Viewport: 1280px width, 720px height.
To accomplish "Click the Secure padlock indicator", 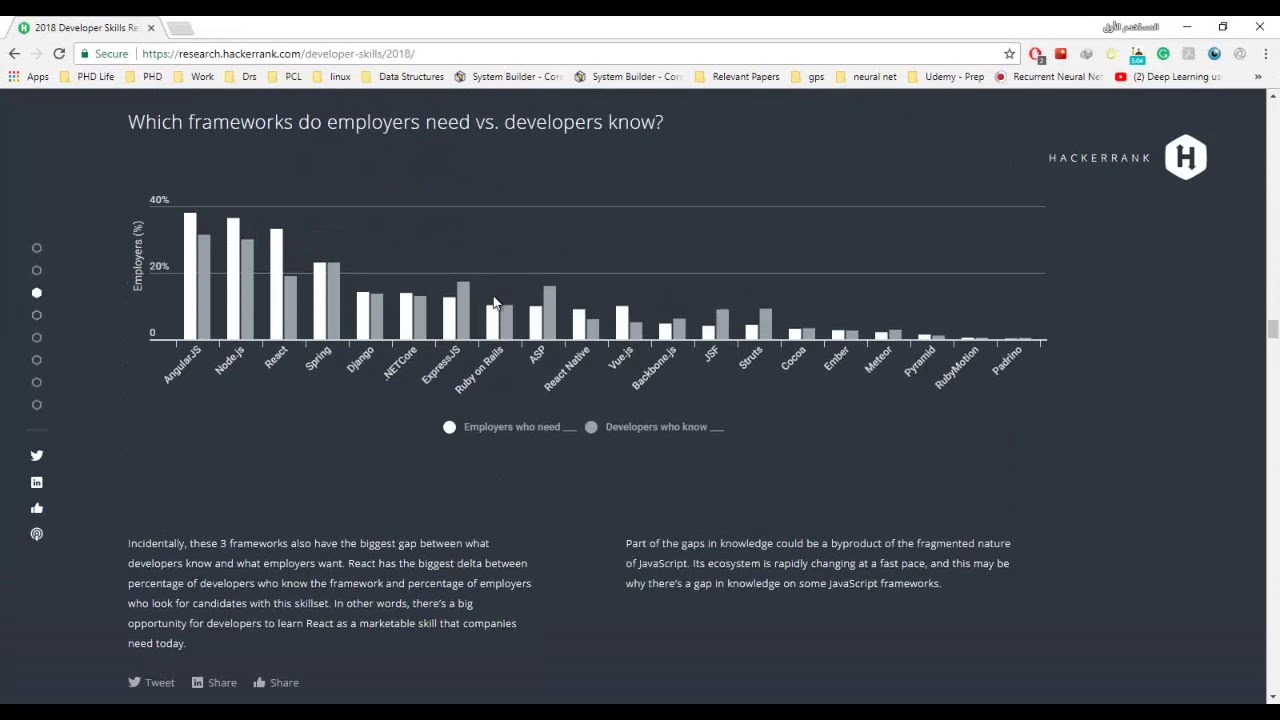I will tap(105, 54).
